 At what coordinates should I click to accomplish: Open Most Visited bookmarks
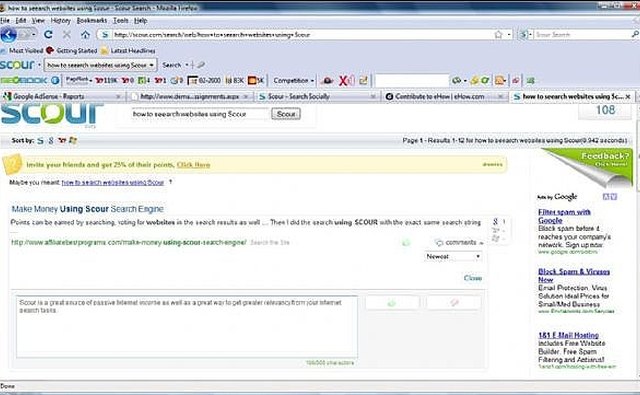click(x=22, y=51)
